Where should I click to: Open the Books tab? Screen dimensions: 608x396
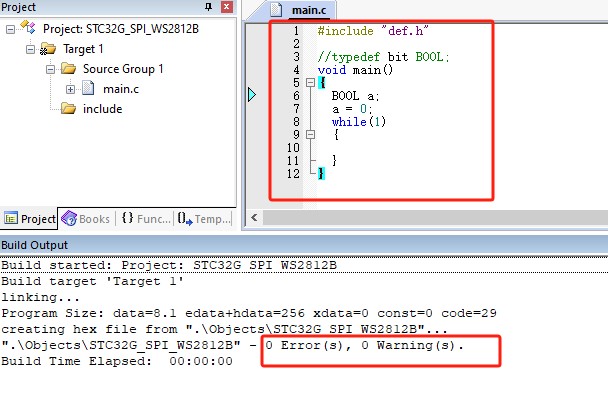tap(86, 219)
